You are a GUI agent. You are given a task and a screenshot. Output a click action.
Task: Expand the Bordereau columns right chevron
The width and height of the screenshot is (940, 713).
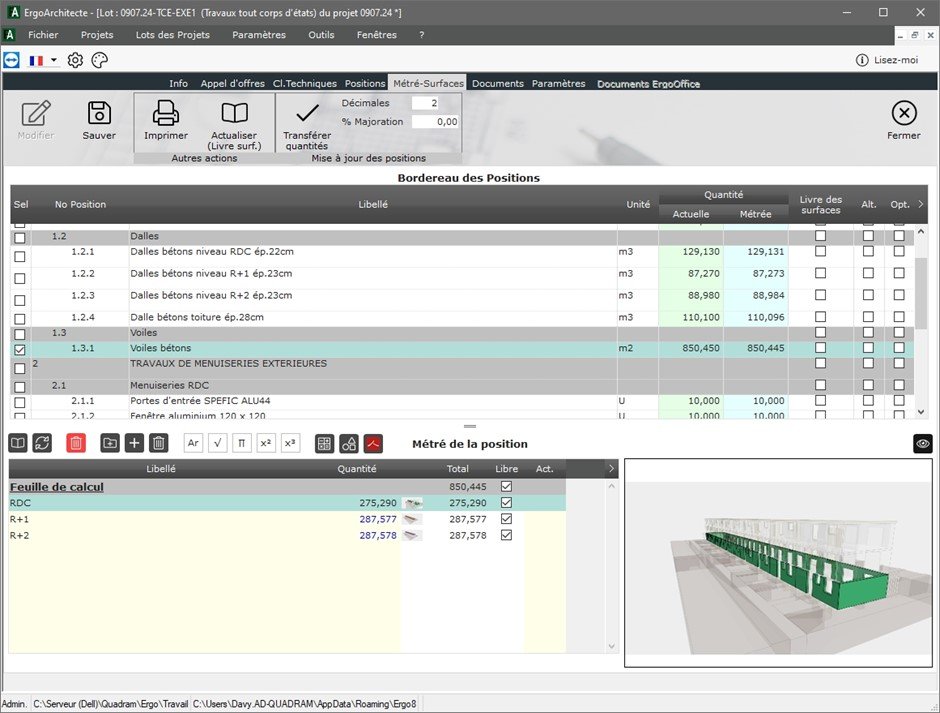click(x=920, y=204)
